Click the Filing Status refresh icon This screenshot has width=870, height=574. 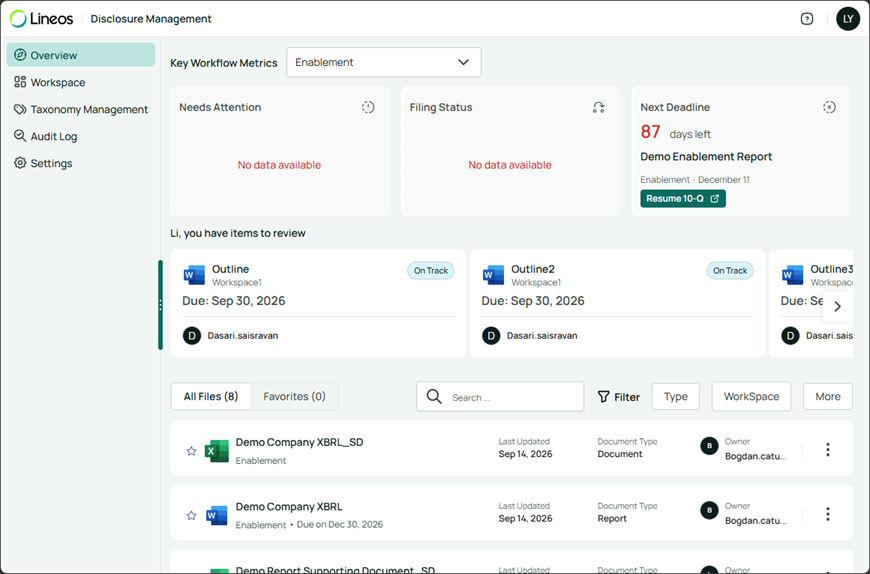[x=598, y=107]
